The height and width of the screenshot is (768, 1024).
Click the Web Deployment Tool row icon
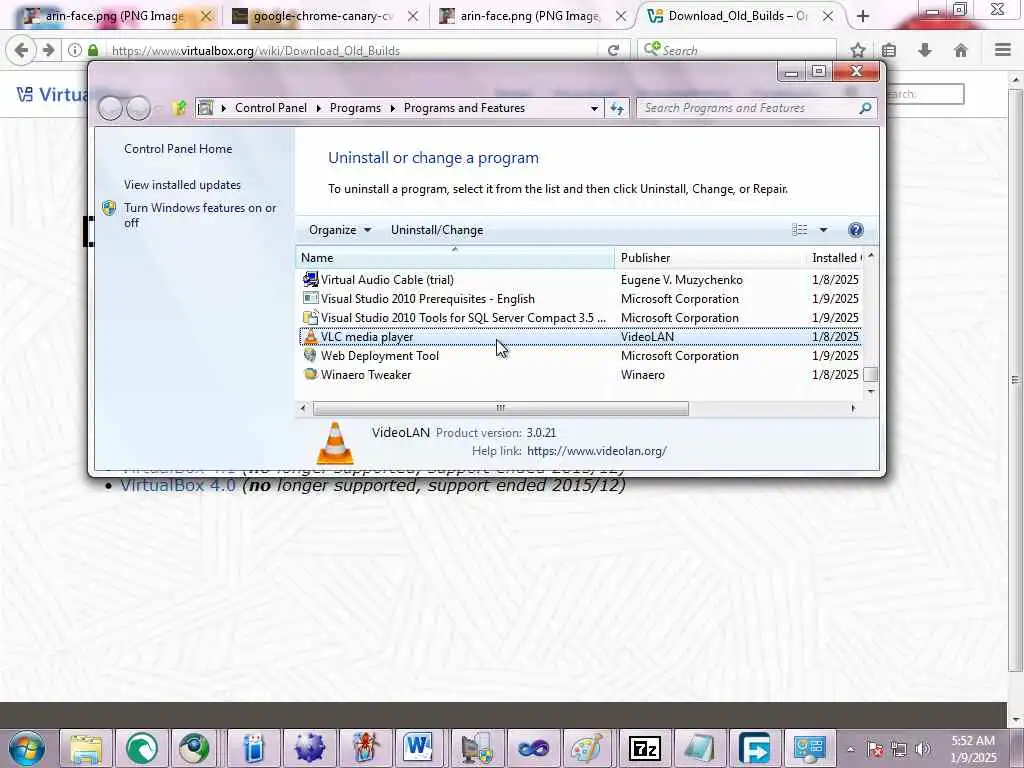coord(310,355)
